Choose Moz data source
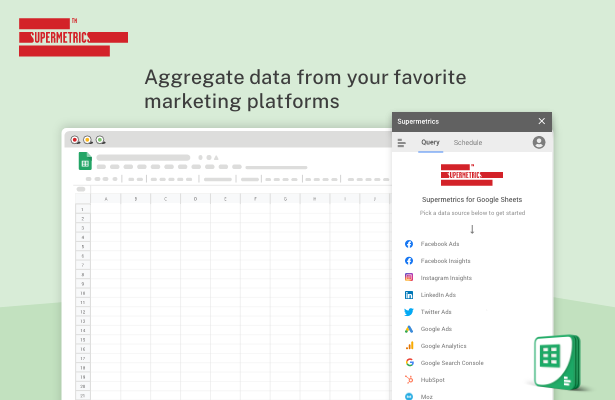The width and height of the screenshot is (615, 400). coord(427,396)
